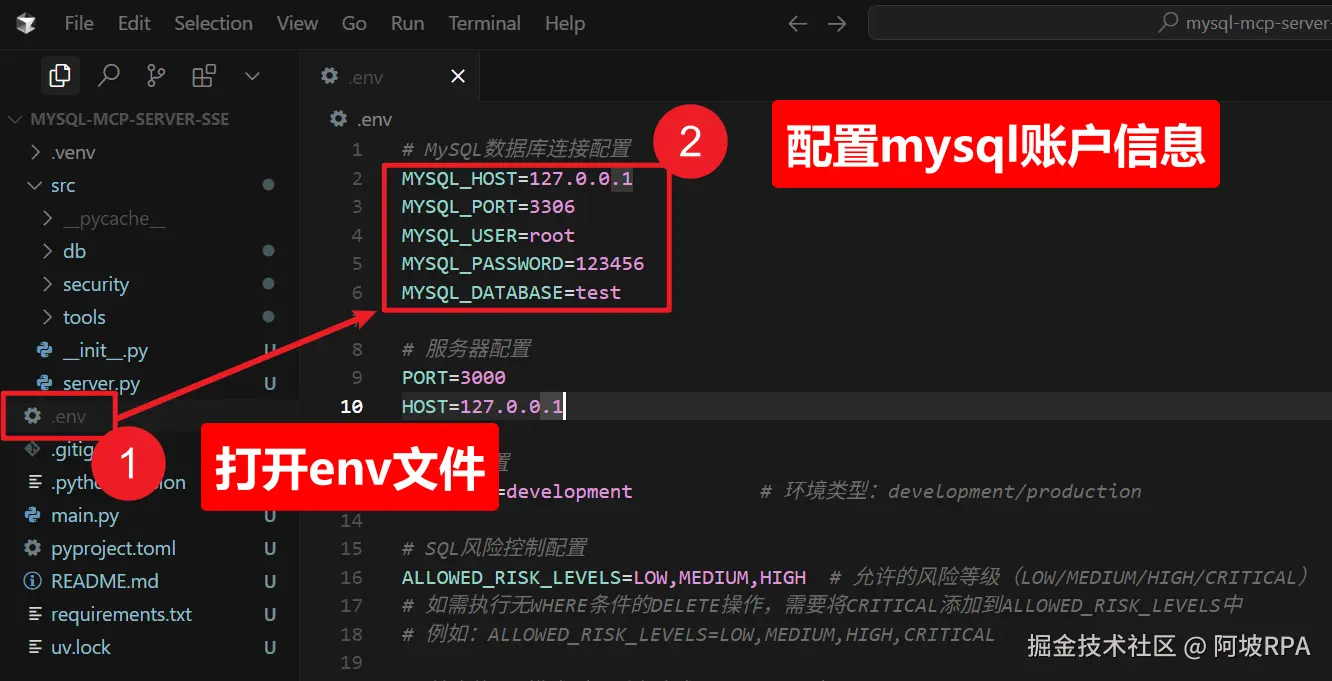Open main.py in the explorer
This screenshot has height=681, width=1332.
coord(85,515)
